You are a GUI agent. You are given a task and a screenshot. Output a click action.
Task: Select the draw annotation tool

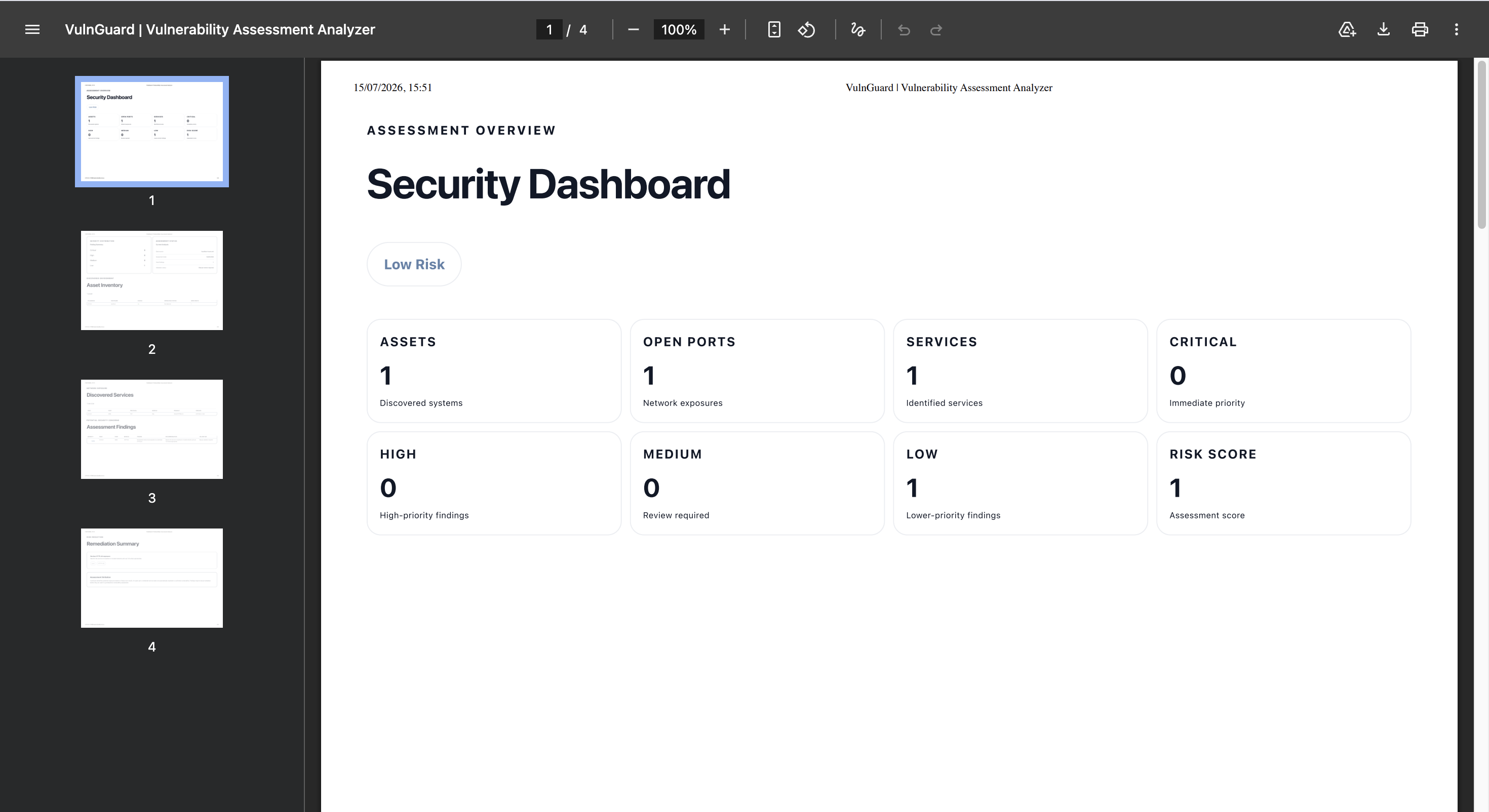point(858,29)
